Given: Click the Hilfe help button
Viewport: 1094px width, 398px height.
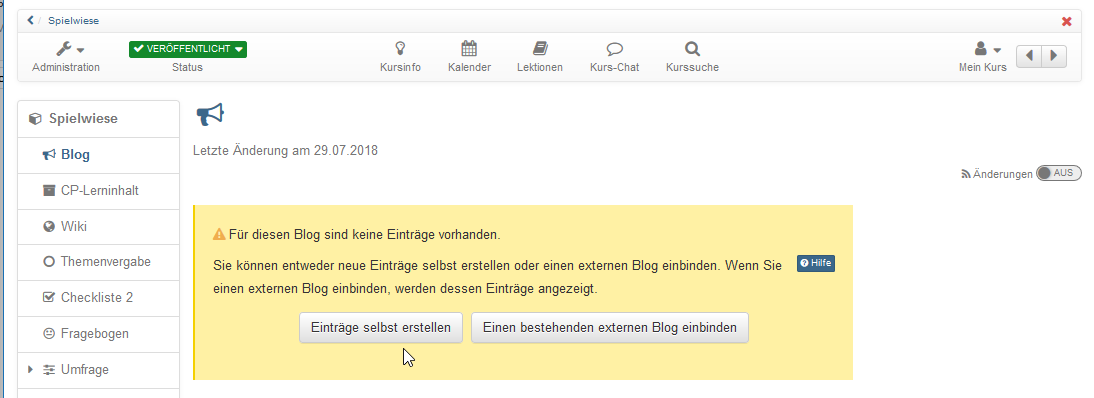Looking at the screenshot, I should [816, 263].
